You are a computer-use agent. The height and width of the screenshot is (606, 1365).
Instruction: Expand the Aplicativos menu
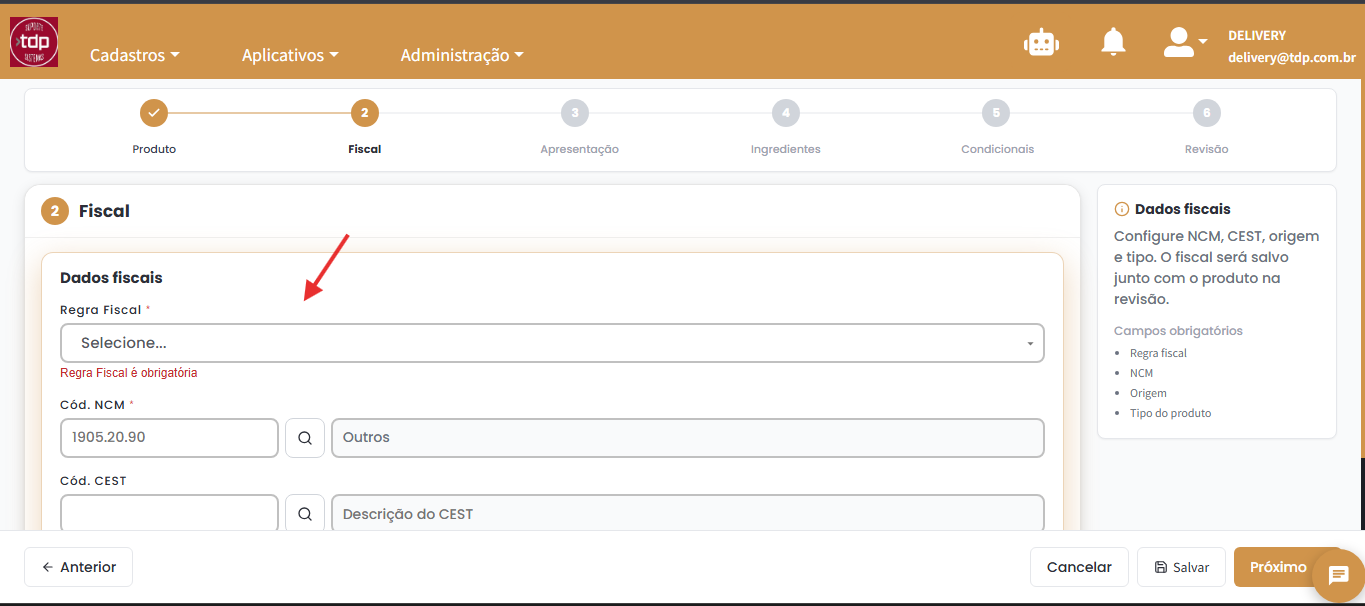click(290, 56)
